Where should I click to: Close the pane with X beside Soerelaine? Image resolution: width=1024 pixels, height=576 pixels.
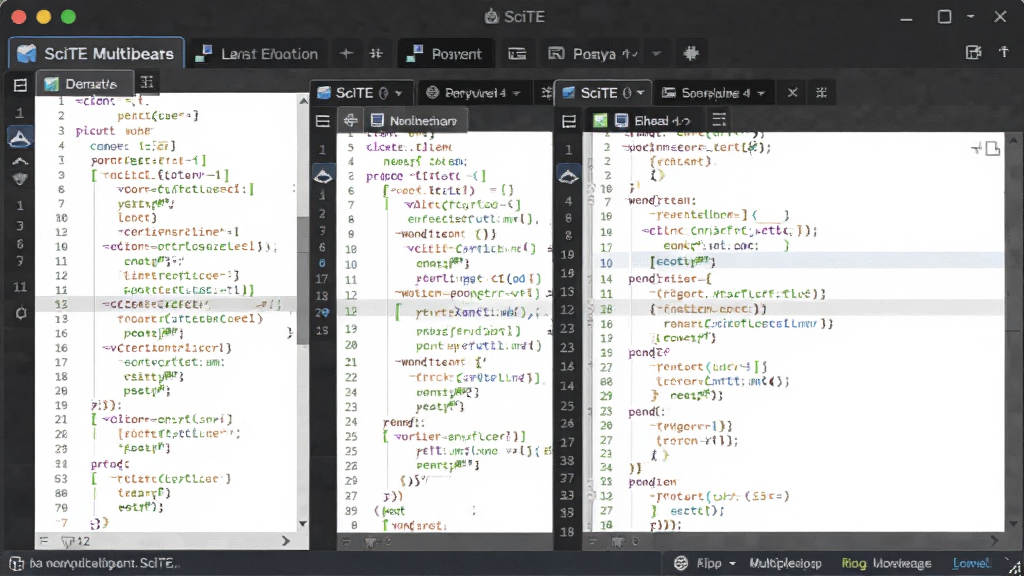pyautogui.click(x=792, y=93)
